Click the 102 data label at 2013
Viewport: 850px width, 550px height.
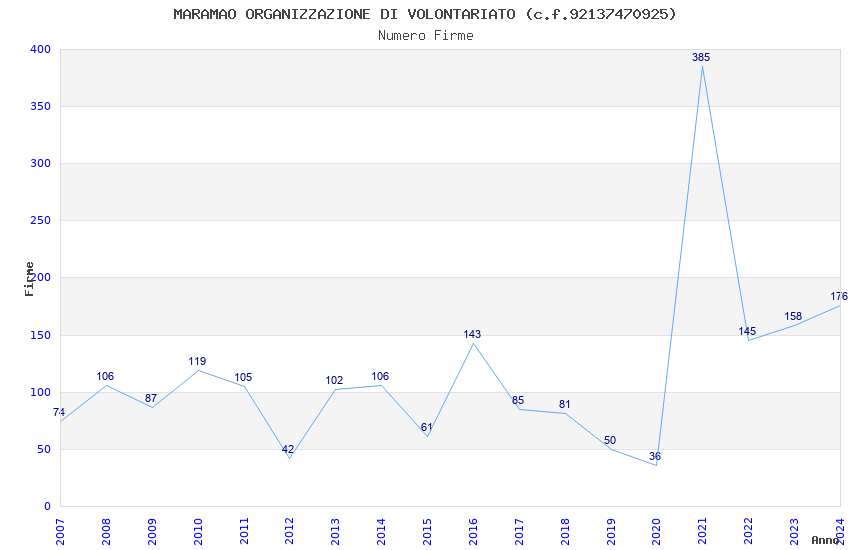(334, 380)
